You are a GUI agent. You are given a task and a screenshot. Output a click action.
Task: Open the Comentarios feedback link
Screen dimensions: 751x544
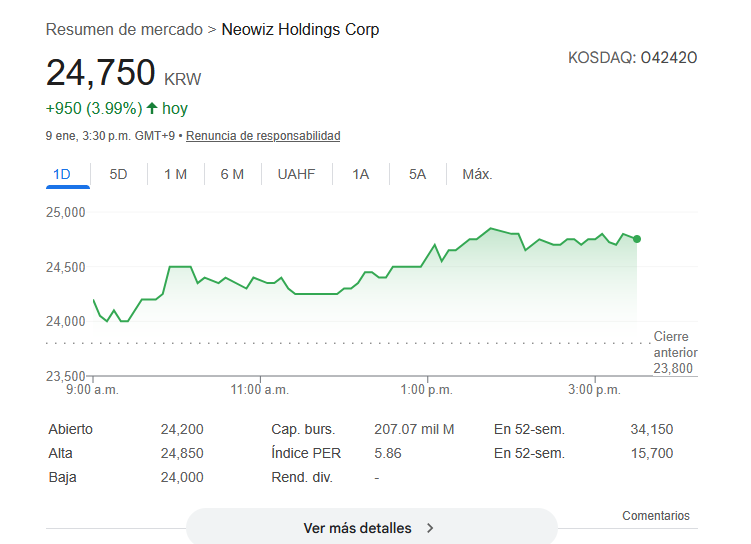656,516
